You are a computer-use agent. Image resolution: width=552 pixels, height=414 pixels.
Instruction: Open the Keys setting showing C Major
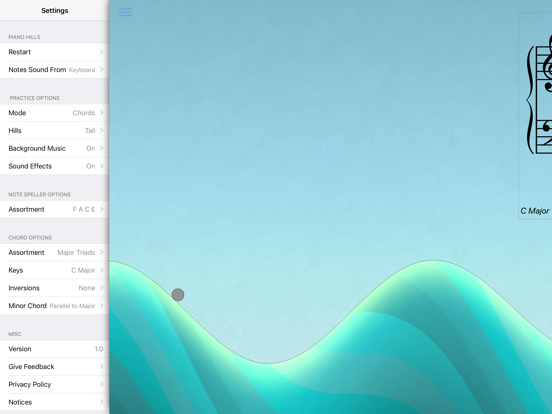click(55, 270)
